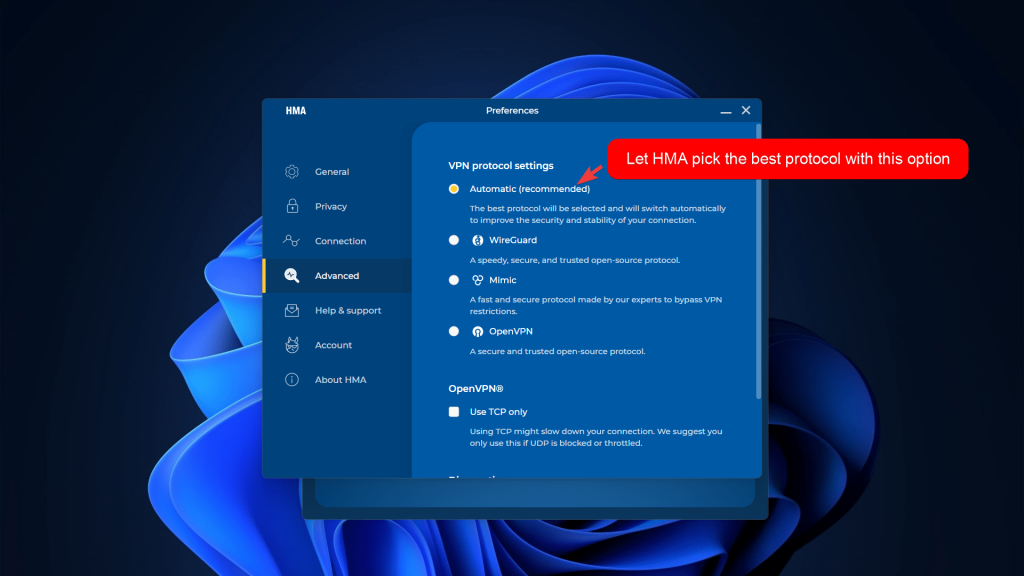Screen dimensions: 1024x576
Task: Go to the Advanced tab
Action: (x=337, y=276)
